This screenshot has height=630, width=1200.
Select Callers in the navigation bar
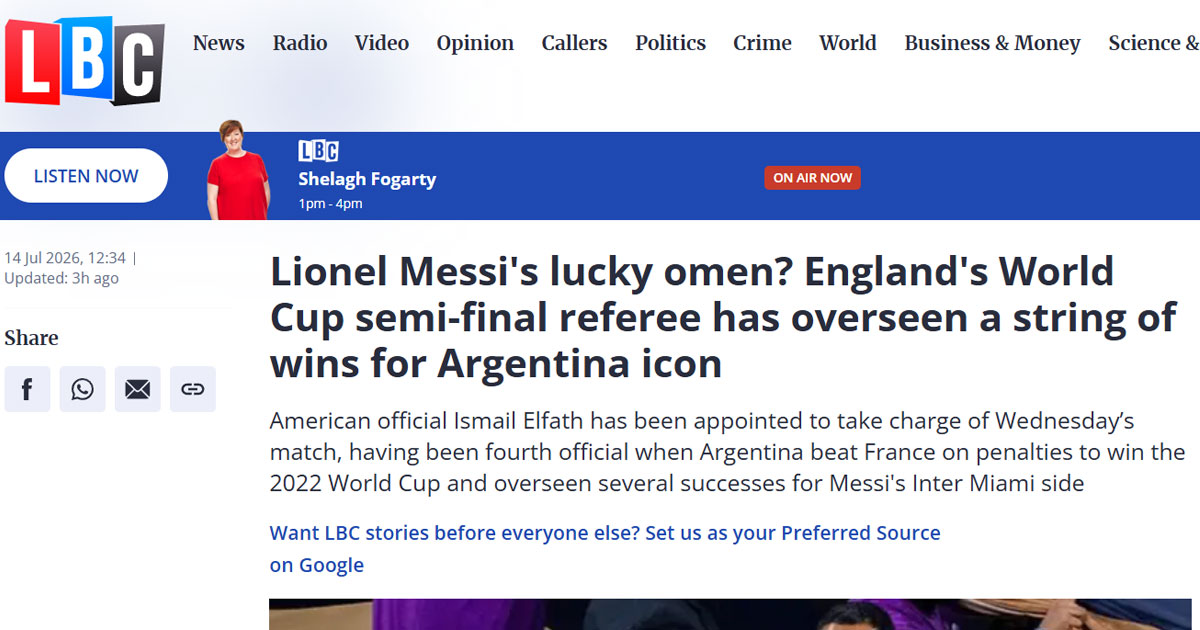click(574, 43)
